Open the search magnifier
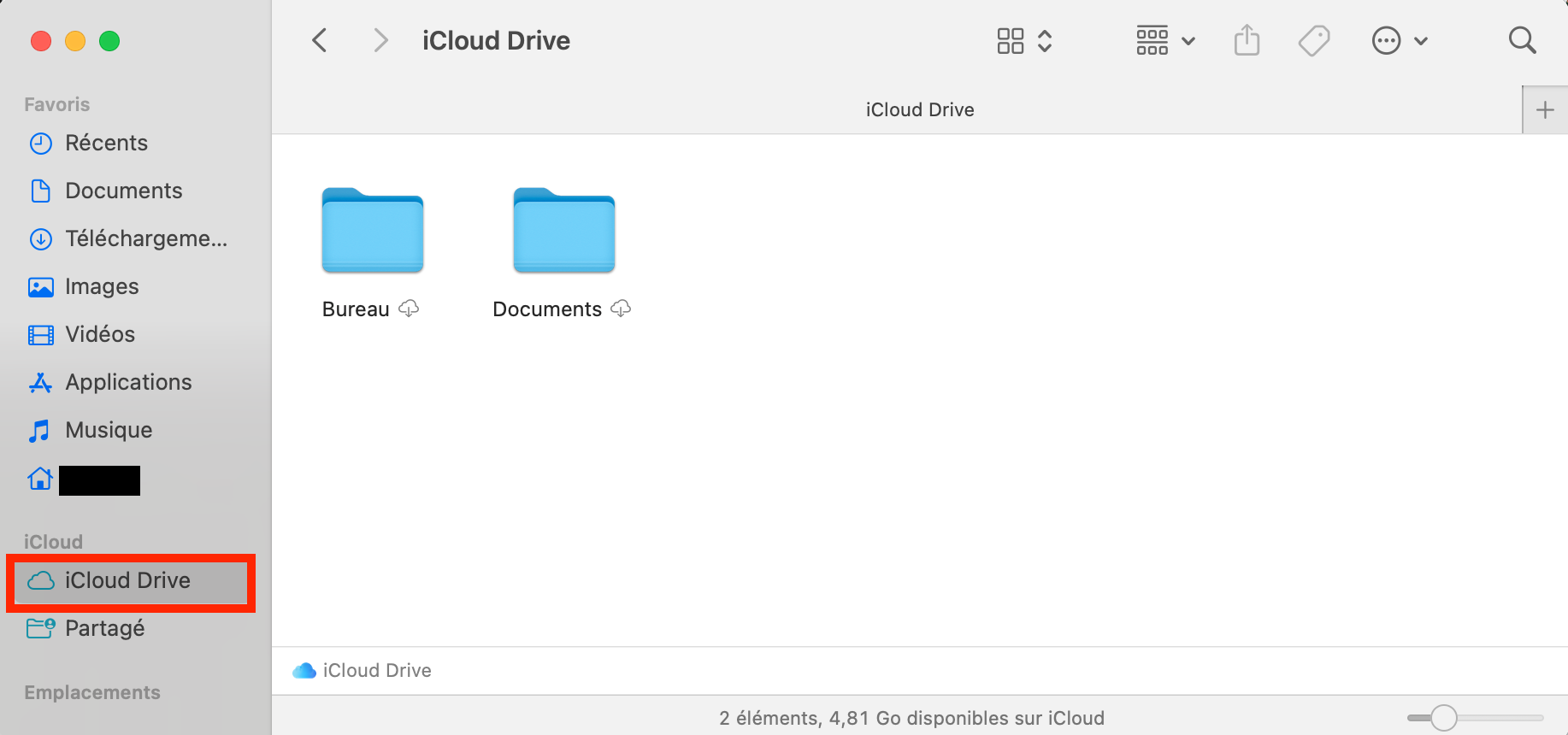 [1523, 40]
